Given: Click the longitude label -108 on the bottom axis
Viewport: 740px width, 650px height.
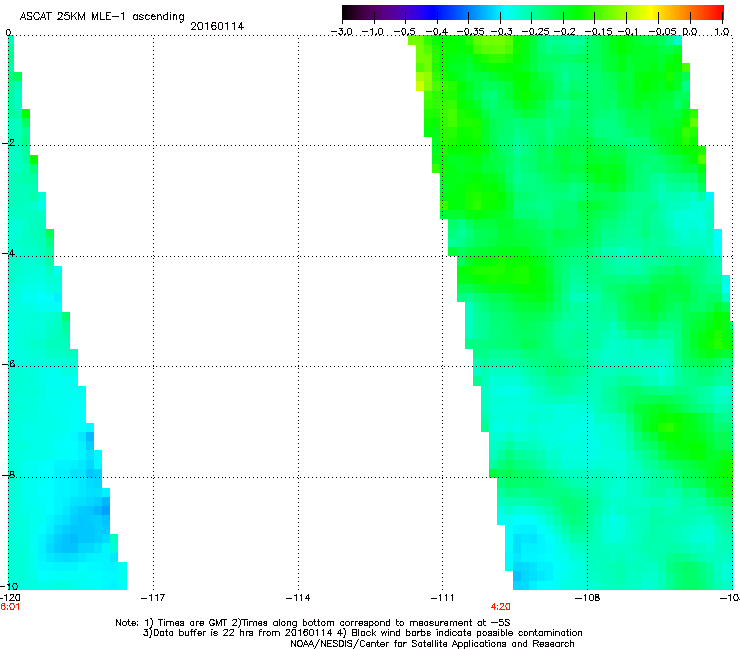Looking at the screenshot, I should [587, 598].
